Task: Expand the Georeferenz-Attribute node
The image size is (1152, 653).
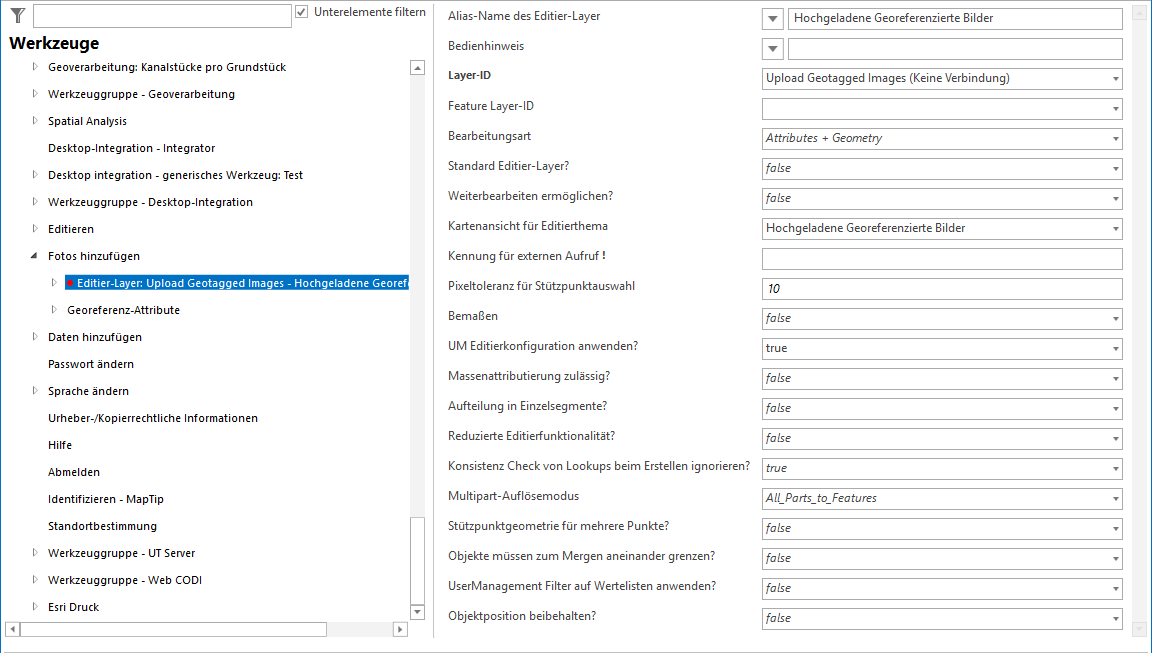Action: click(x=53, y=310)
